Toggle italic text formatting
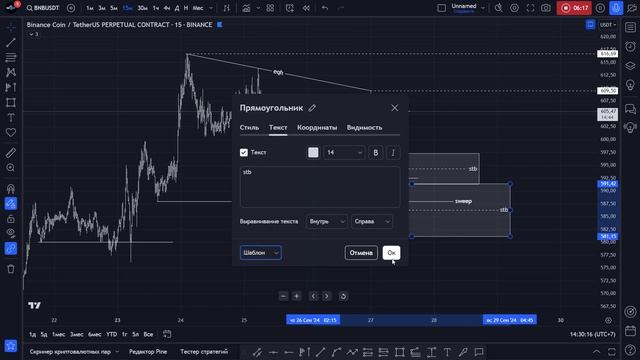Image resolution: width=640 pixels, height=360 pixels. click(393, 153)
